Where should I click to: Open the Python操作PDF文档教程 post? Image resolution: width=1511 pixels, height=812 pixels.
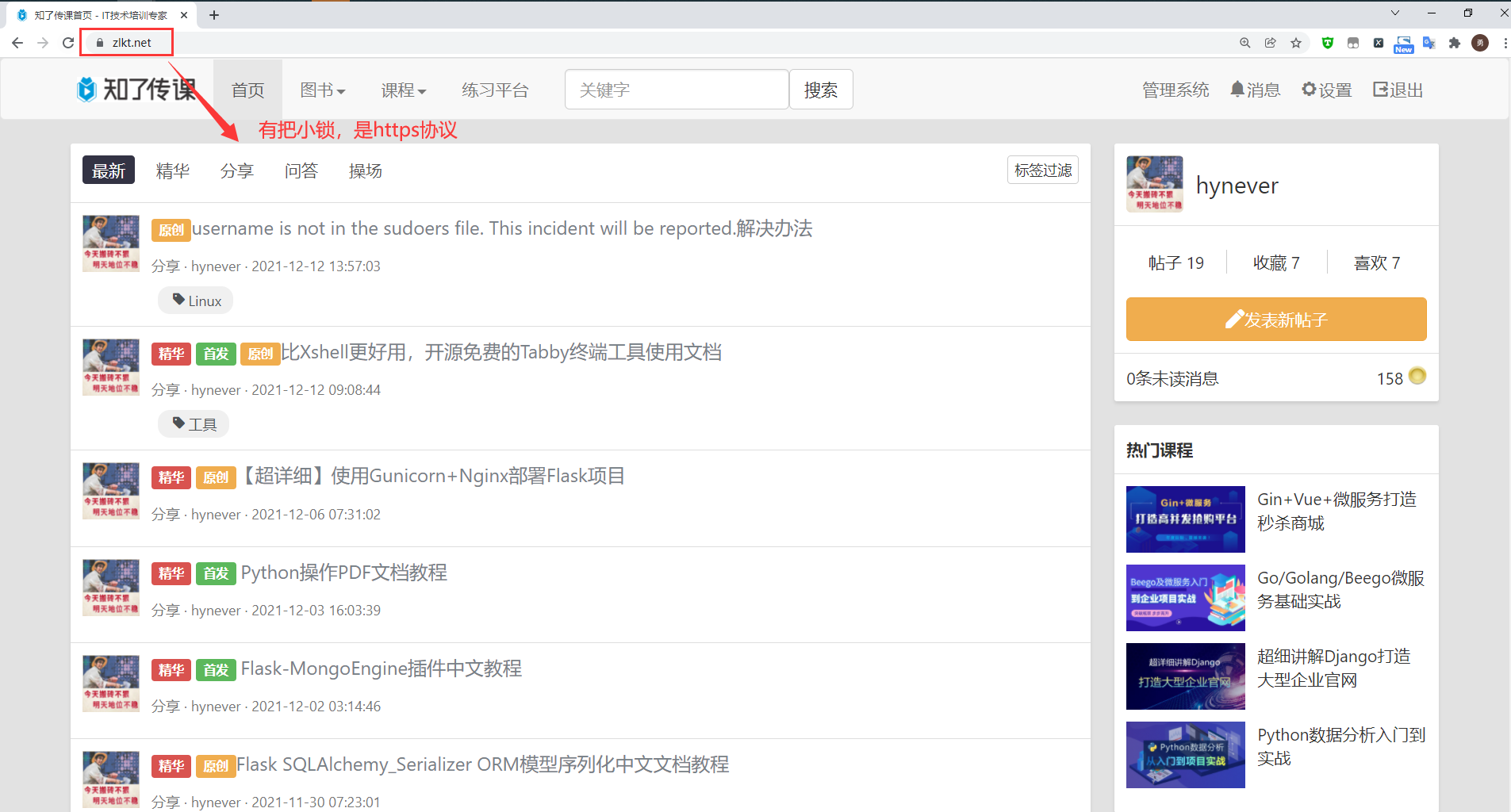(x=343, y=573)
